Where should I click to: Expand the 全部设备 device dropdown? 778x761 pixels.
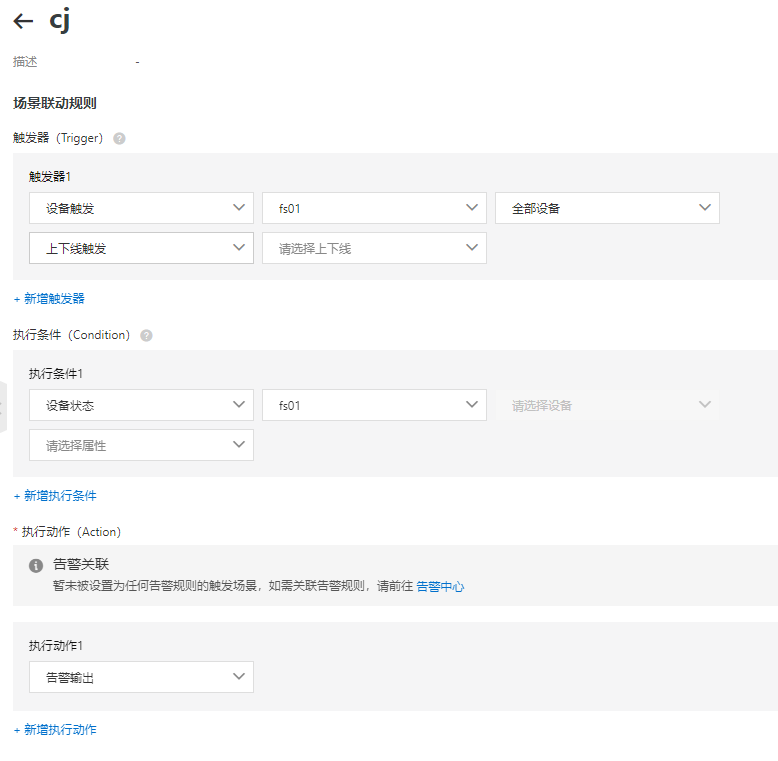(607, 208)
